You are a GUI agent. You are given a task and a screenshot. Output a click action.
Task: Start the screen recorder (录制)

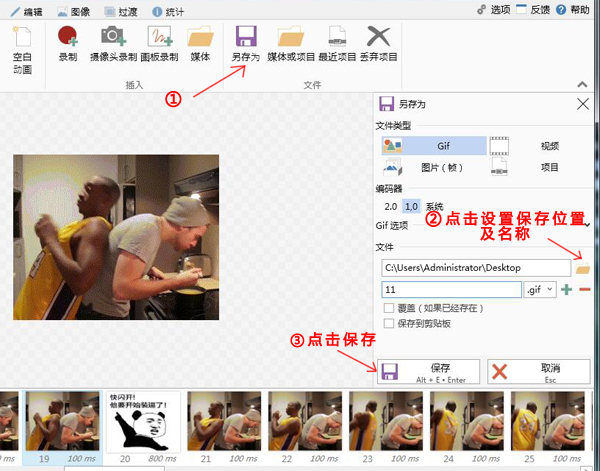[68, 44]
